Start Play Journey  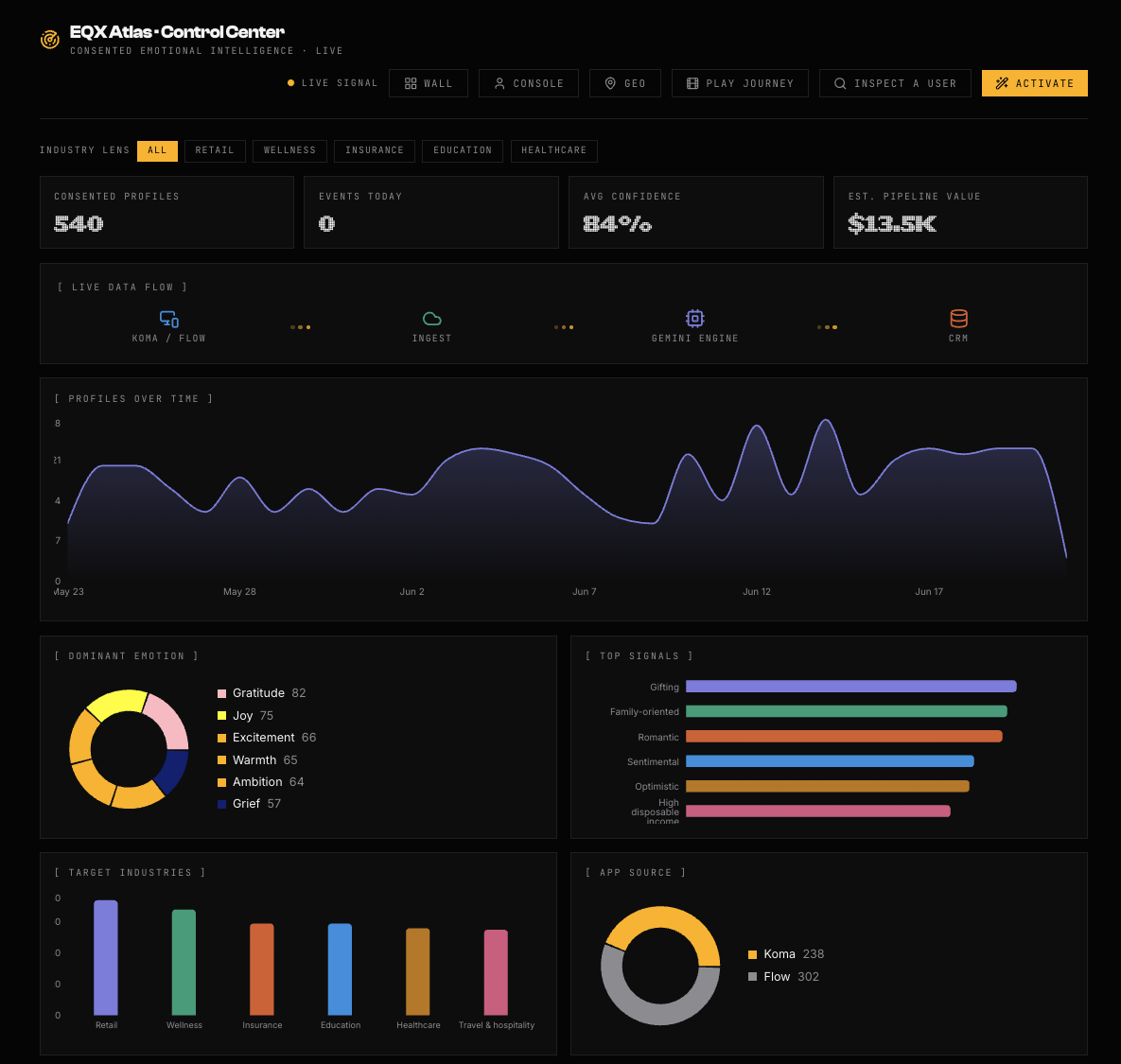740,83
